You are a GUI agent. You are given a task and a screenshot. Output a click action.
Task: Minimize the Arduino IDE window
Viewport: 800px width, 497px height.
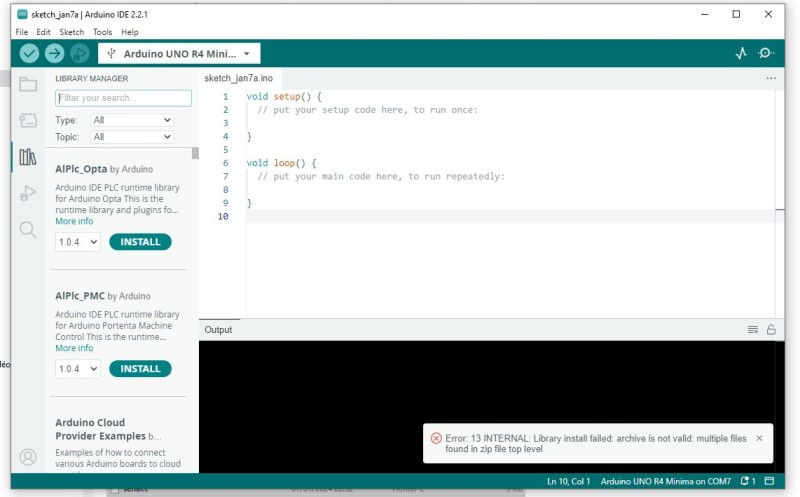click(x=705, y=14)
